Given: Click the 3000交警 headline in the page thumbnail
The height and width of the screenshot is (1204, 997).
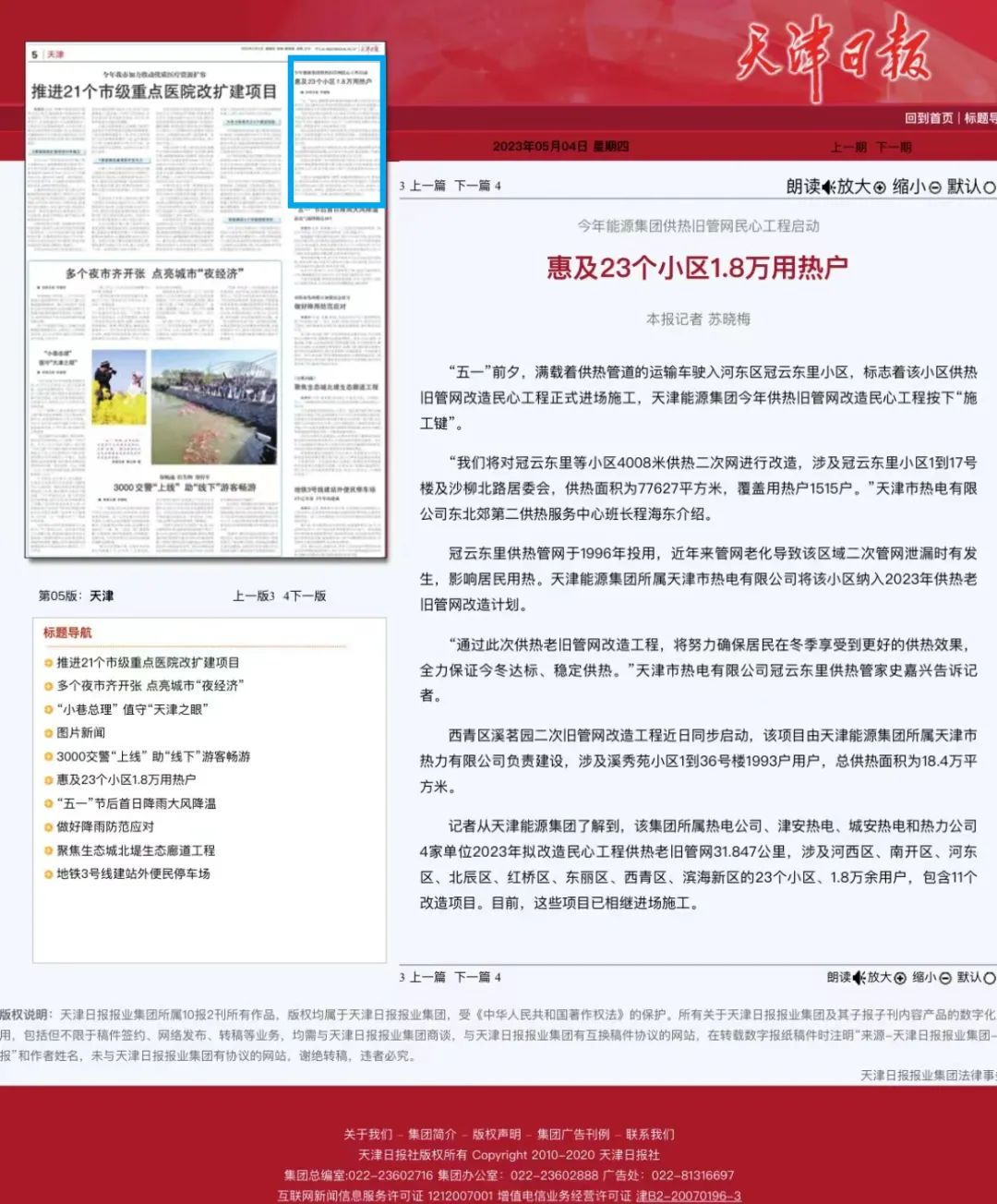Looking at the screenshot, I should (185, 487).
